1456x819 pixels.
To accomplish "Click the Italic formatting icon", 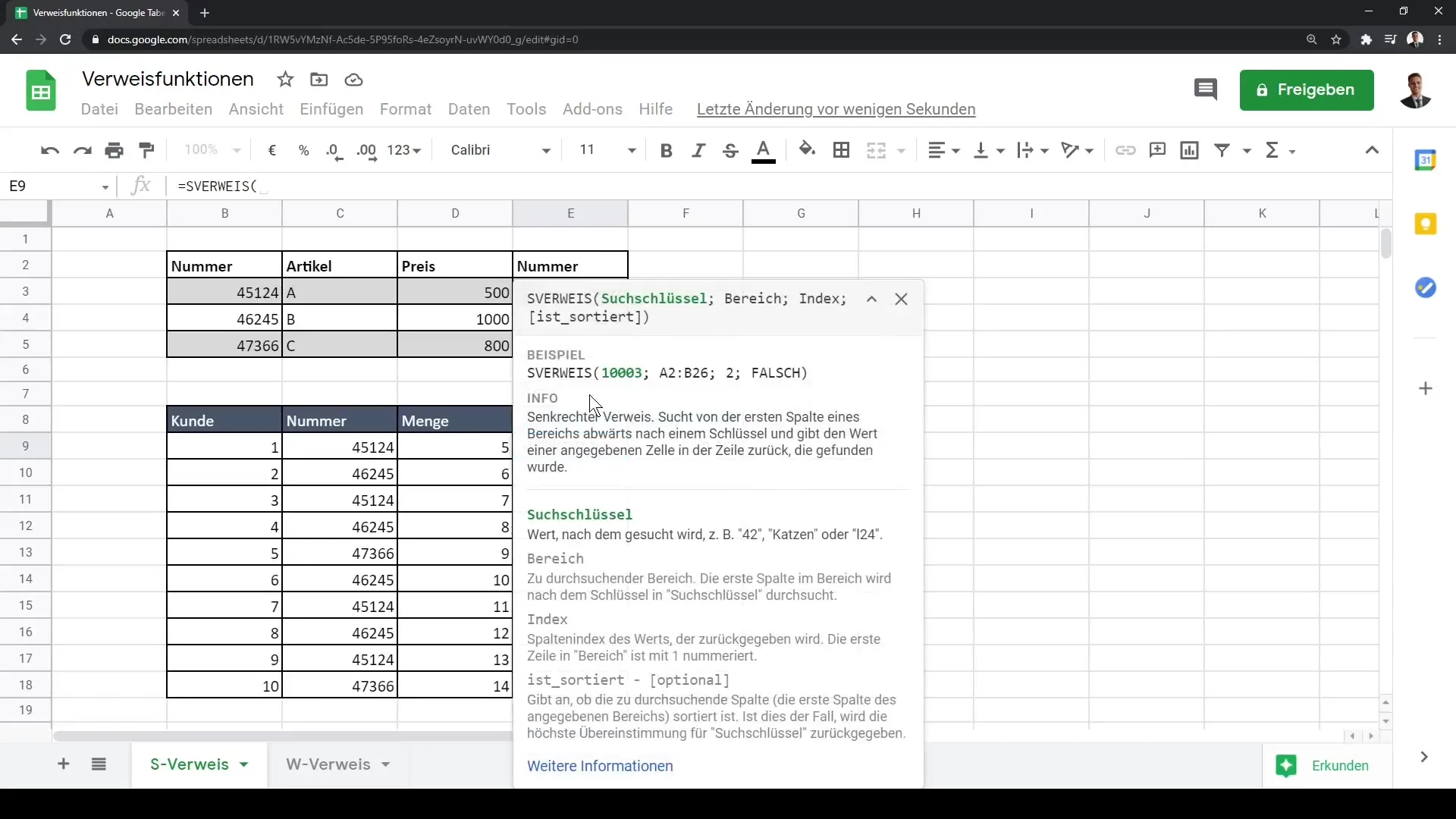I will click(x=697, y=149).
